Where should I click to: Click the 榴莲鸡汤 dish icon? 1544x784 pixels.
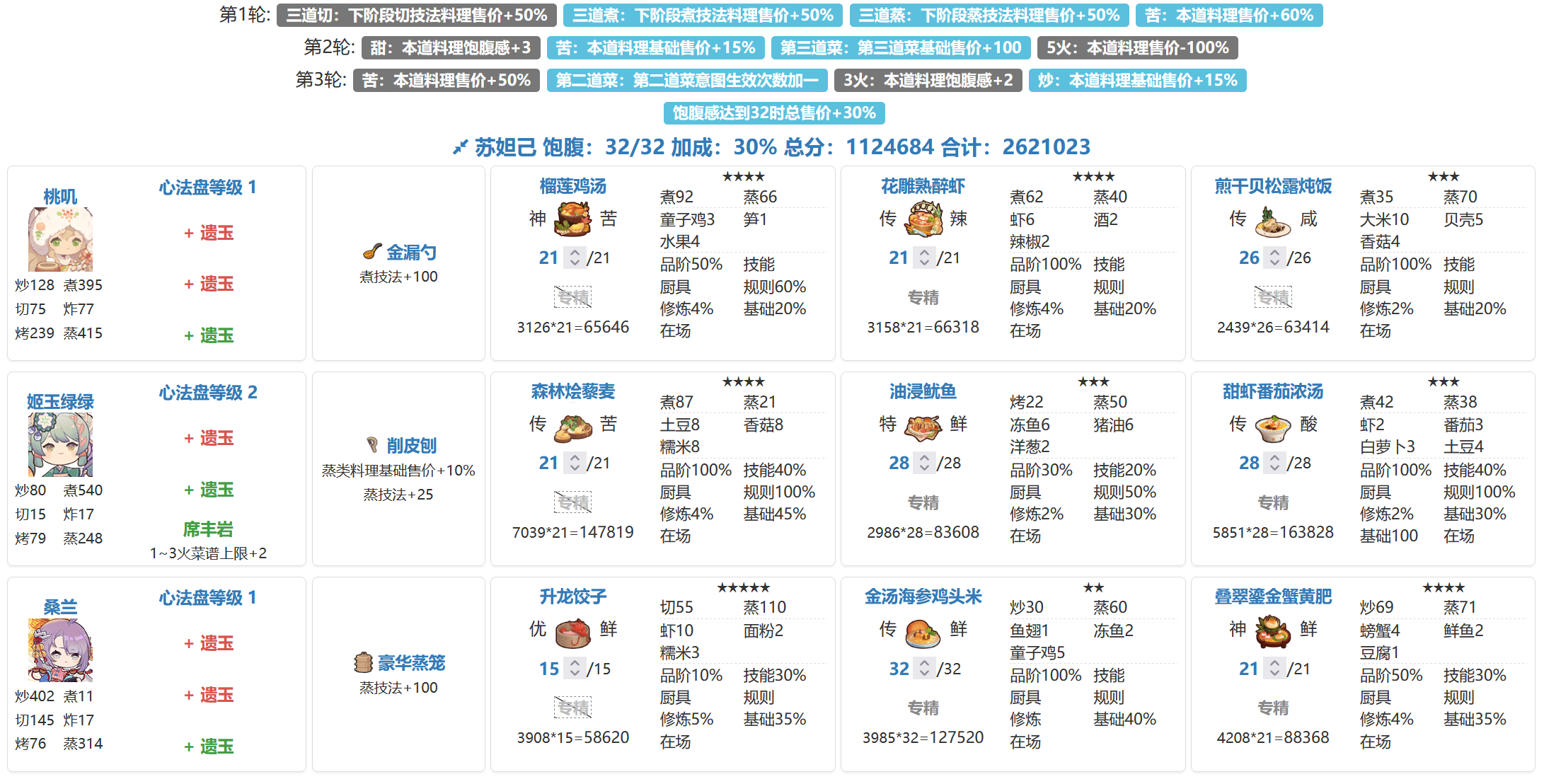point(572,219)
